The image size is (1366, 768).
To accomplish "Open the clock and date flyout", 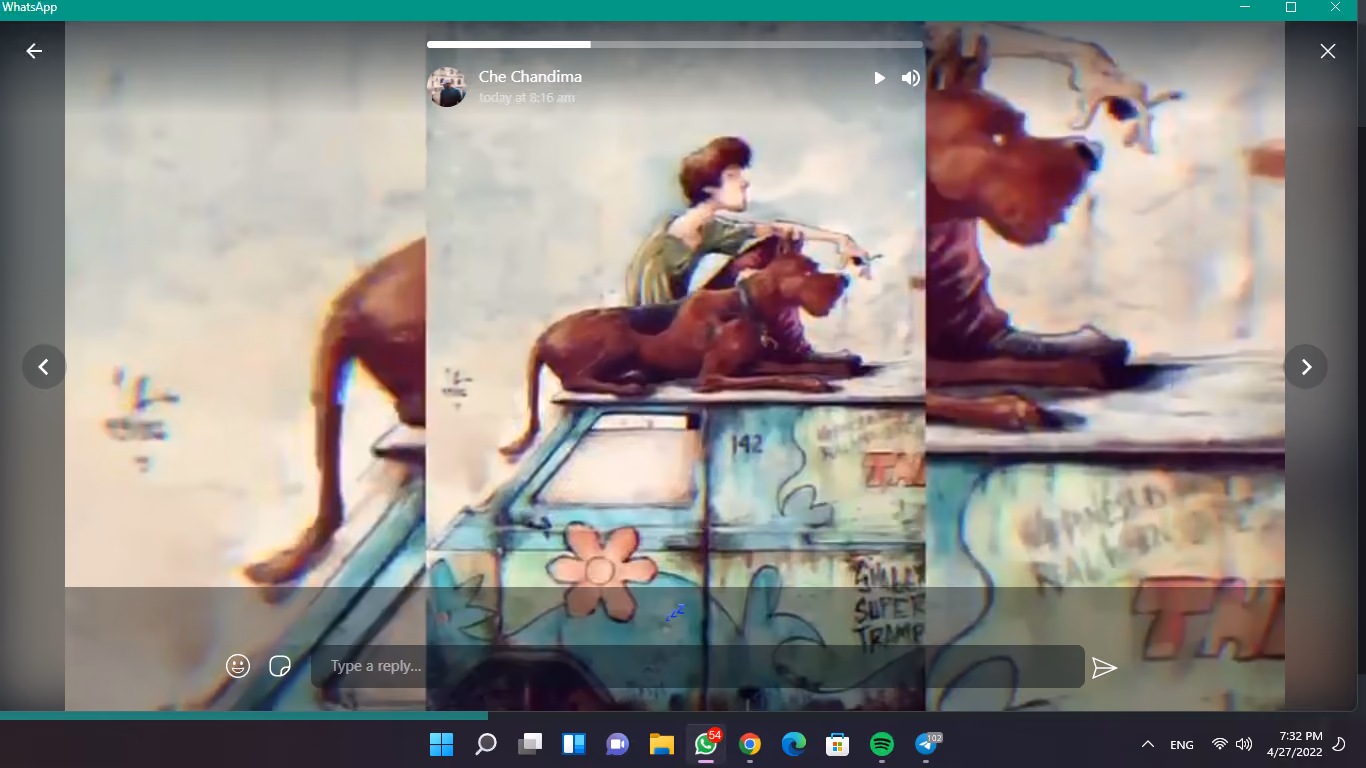I will tap(1294, 744).
